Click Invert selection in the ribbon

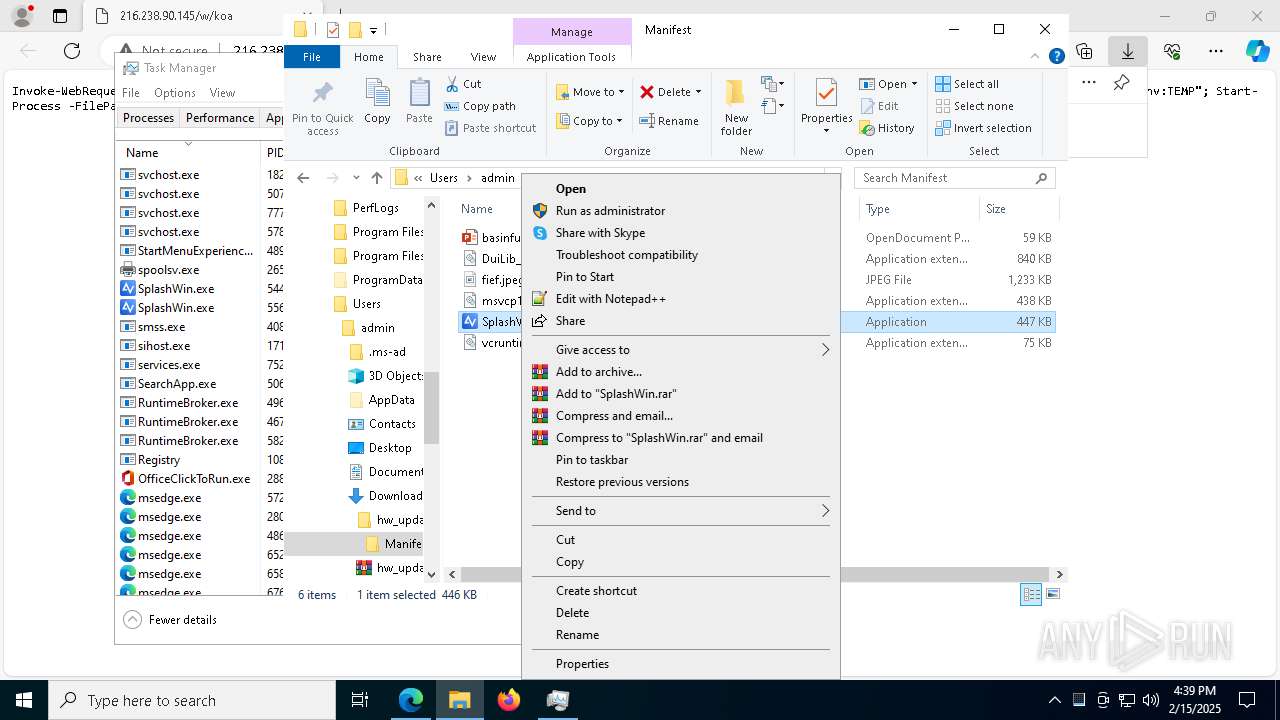(983, 128)
